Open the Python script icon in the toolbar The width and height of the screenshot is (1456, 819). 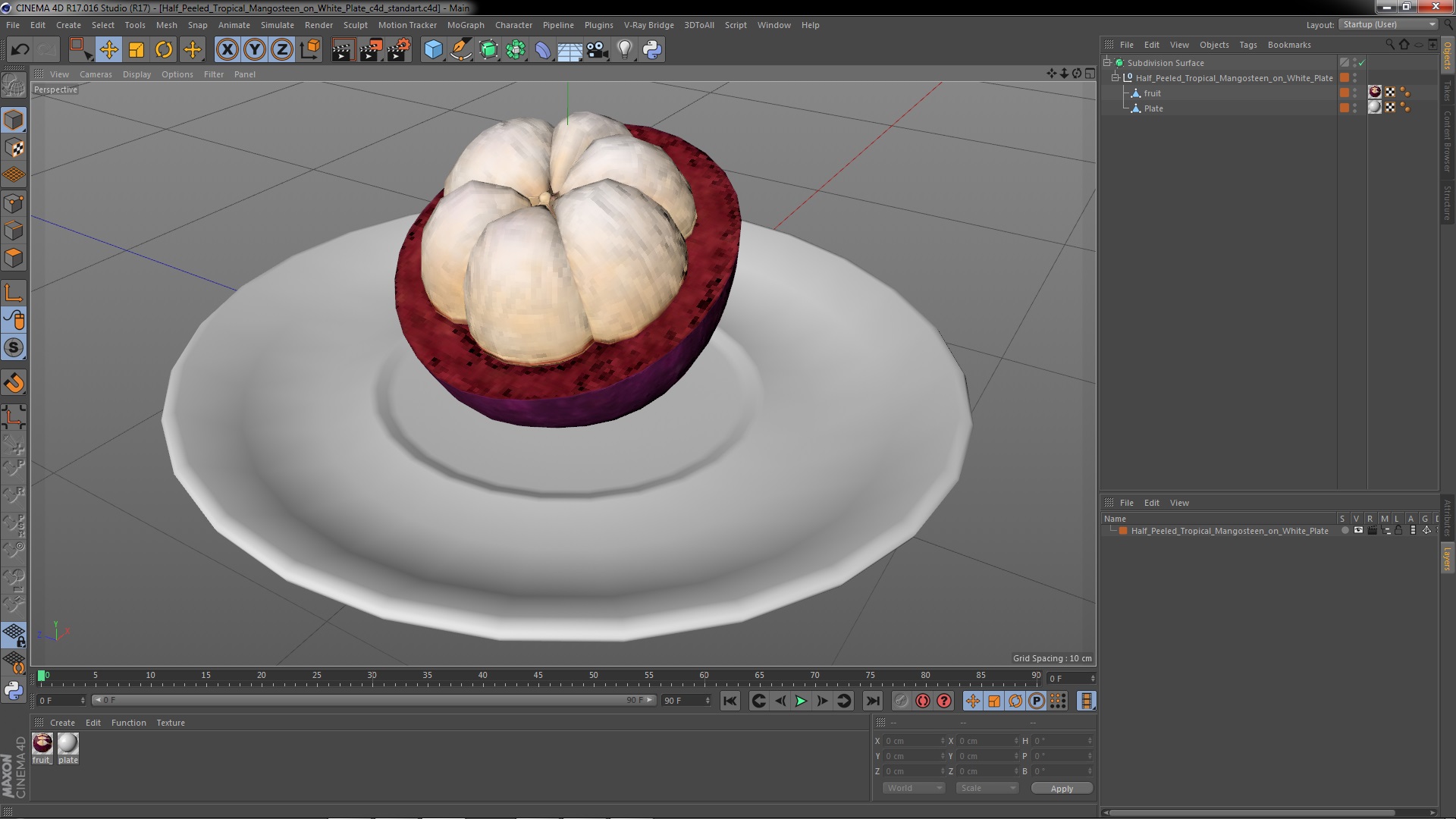[x=652, y=50]
